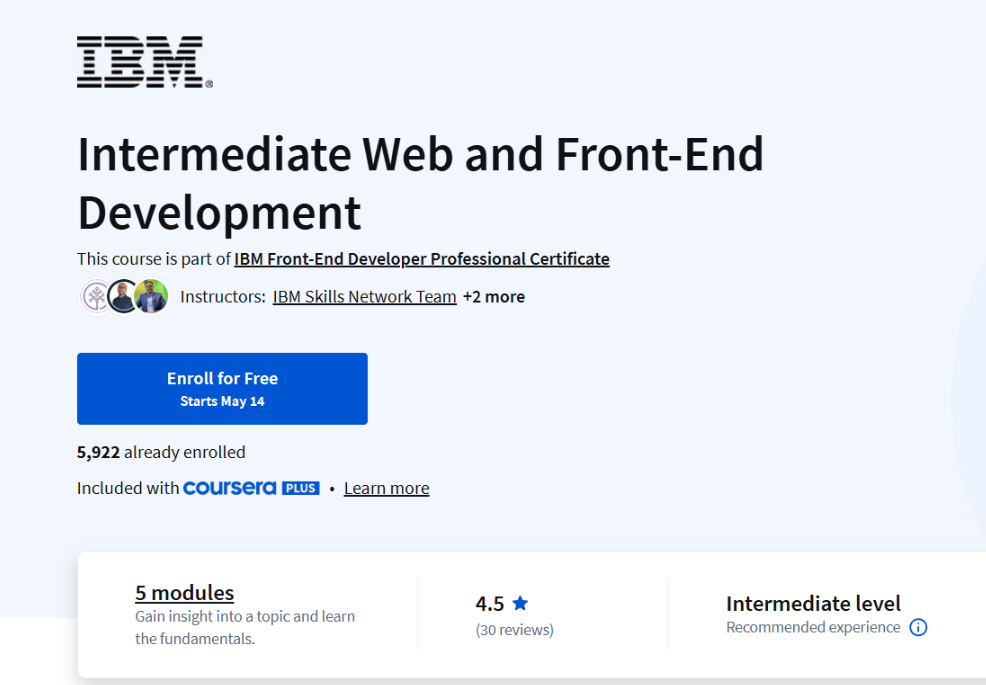
Task: Click the 4.5 rating value
Action: pos(491,603)
